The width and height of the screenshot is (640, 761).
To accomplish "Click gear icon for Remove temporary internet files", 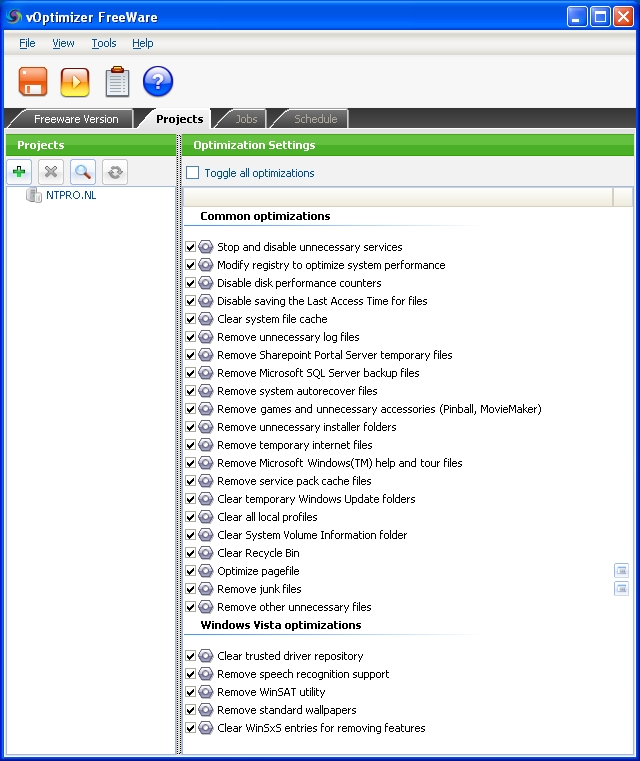I will click(206, 445).
